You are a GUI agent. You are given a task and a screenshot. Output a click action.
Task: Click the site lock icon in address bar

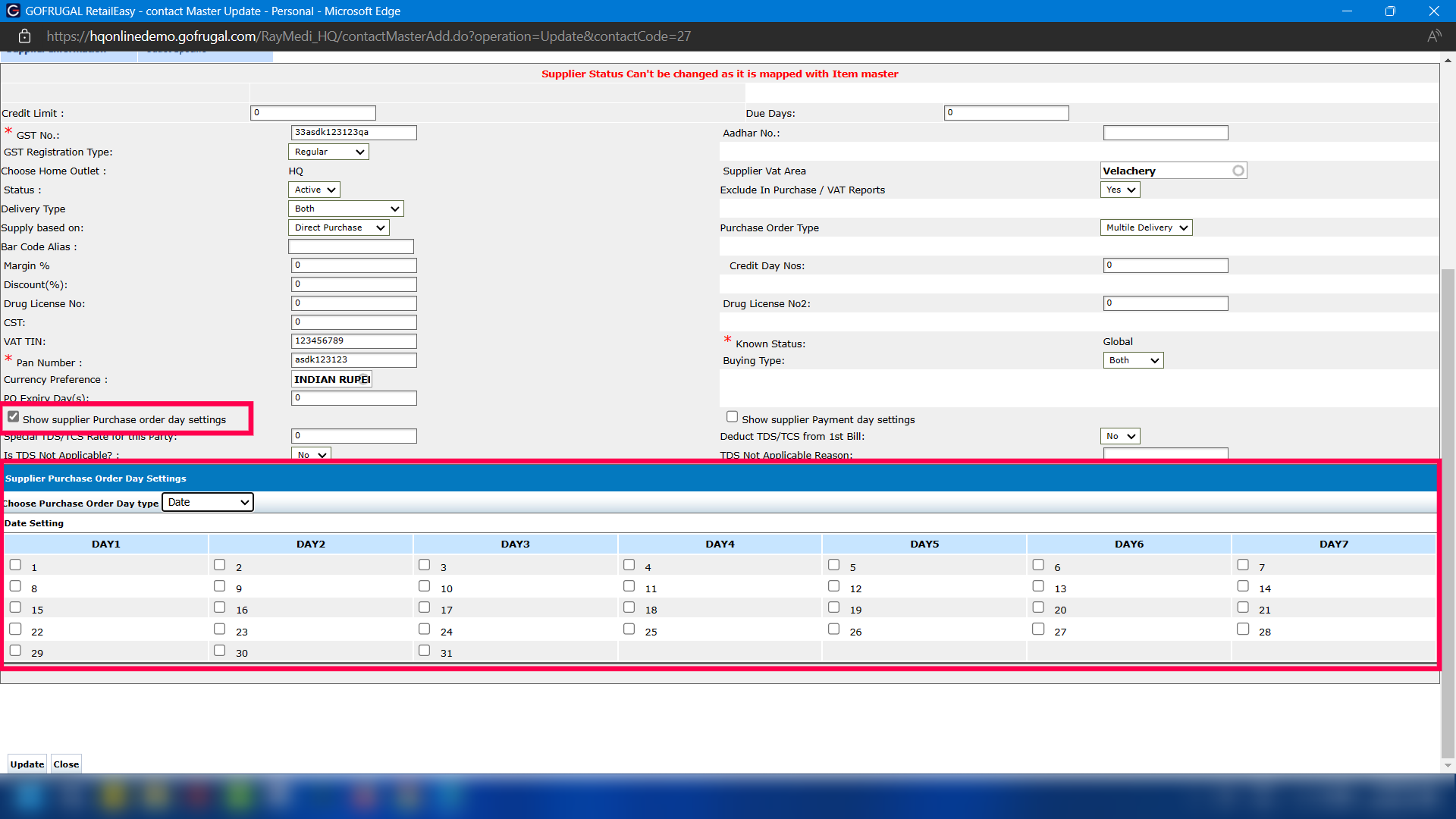[24, 36]
